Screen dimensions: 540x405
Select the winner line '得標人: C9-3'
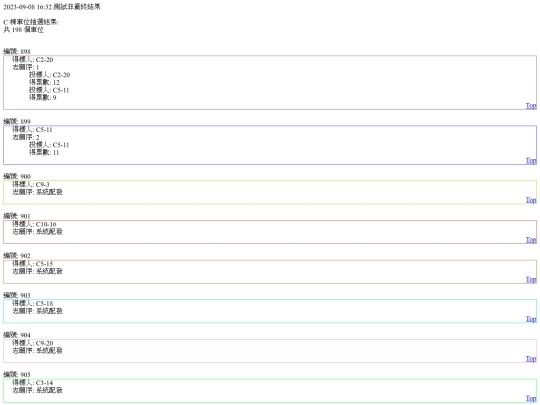pos(31,184)
